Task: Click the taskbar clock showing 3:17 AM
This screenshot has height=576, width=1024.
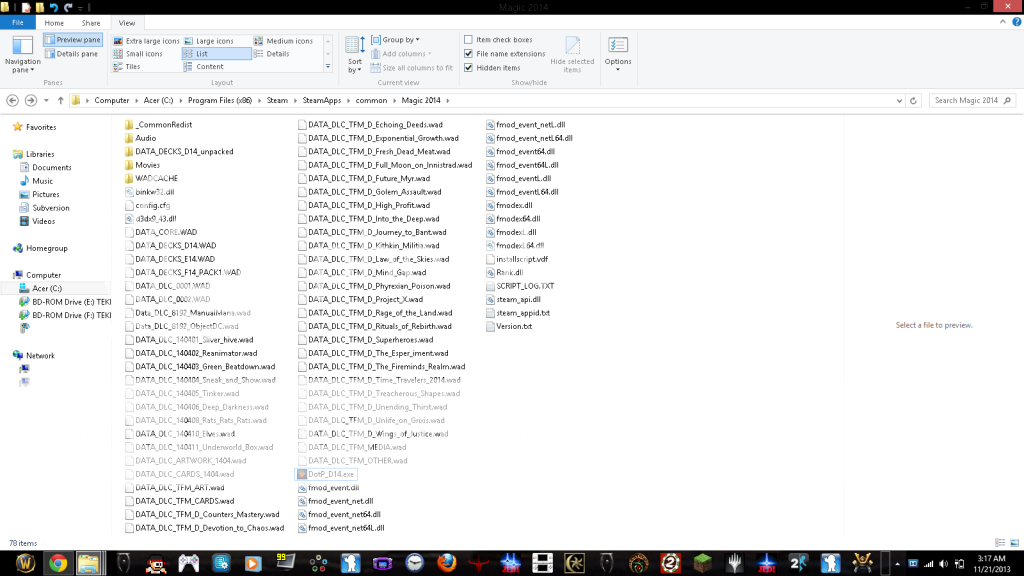Action: (x=991, y=563)
